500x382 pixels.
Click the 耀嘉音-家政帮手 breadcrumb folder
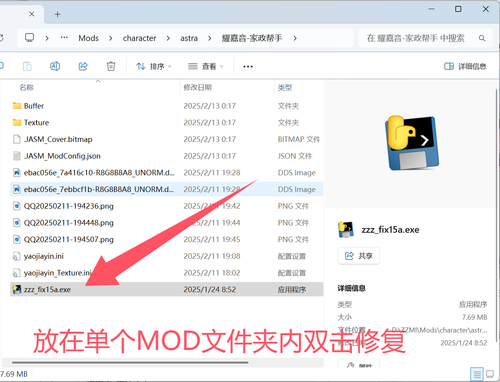click(x=252, y=38)
